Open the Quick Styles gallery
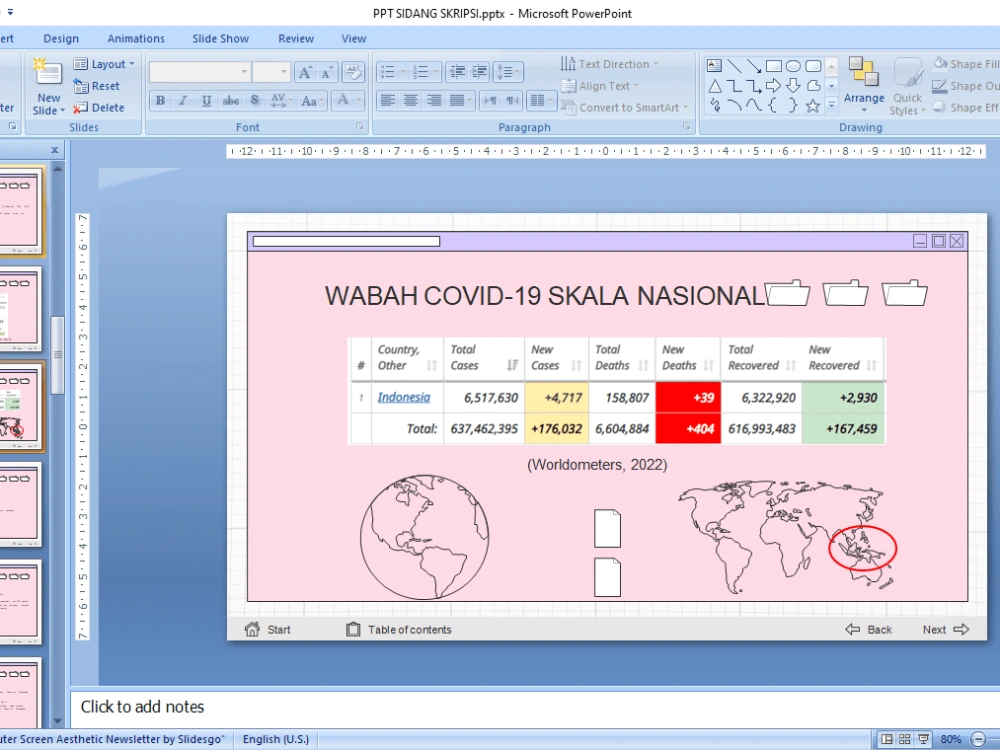This screenshot has width=1000, height=750. click(907, 87)
